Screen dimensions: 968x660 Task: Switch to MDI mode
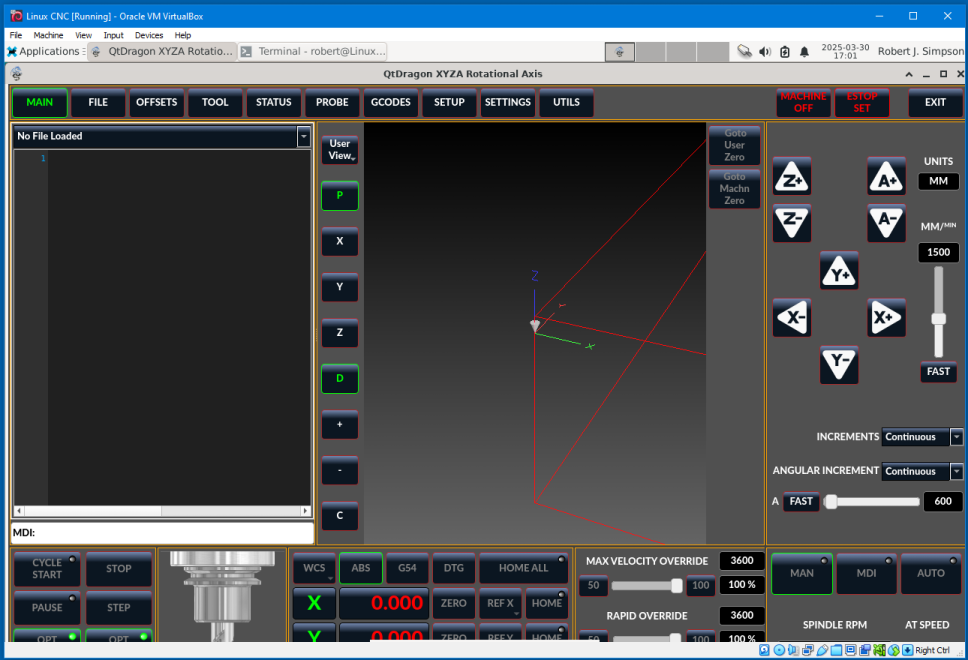tap(866, 573)
